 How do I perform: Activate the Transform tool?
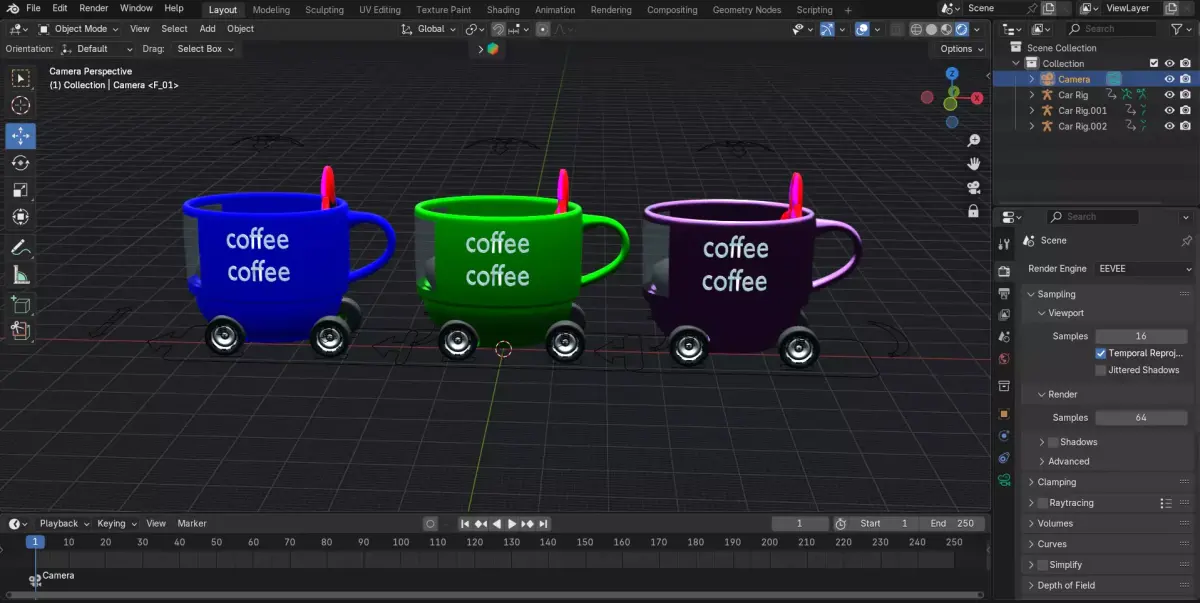(21, 216)
